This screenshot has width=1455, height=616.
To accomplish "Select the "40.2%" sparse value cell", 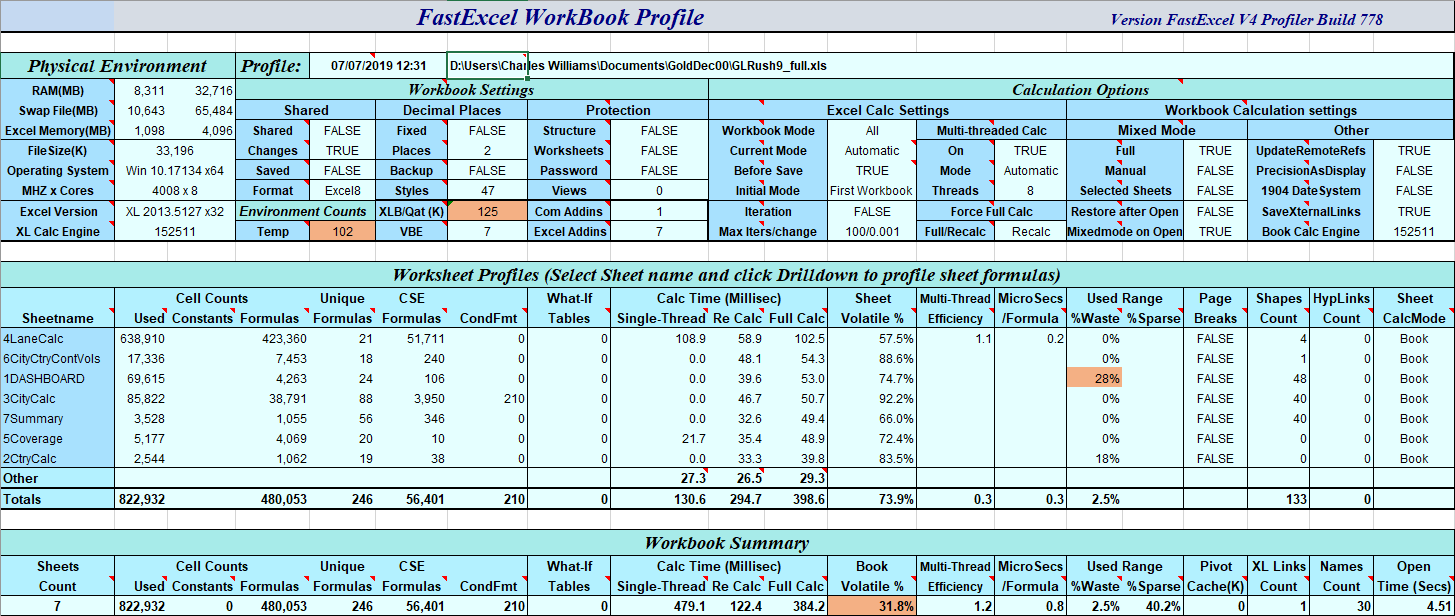I will click(x=1153, y=606).
